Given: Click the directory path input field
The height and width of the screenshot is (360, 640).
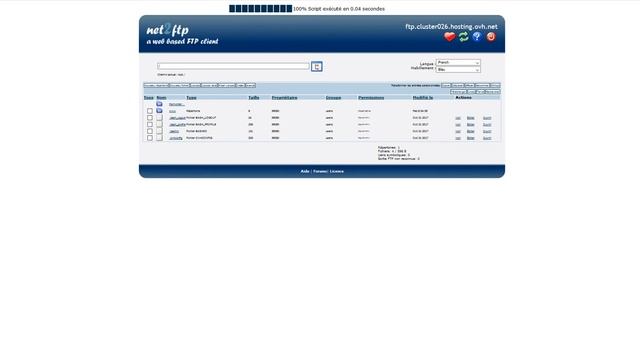Looking at the screenshot, I should [x=233, y=66].
